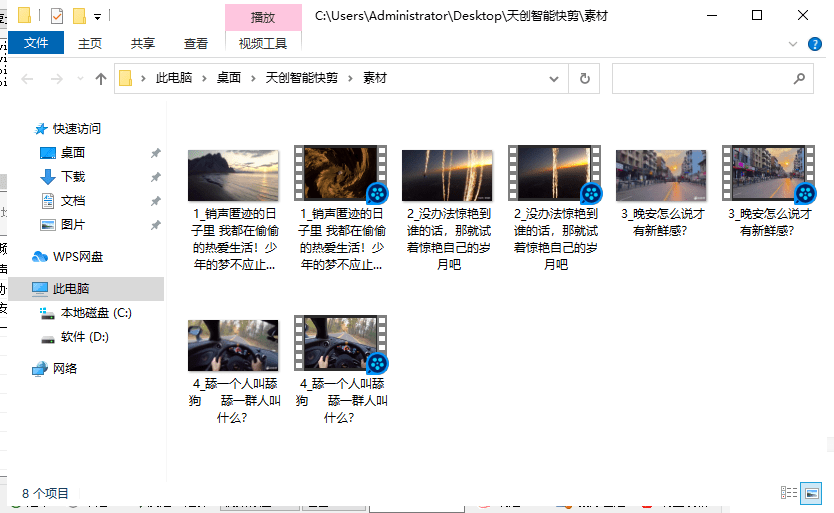
Task: Click the folder icon in address bar
Action: (126, 78)
